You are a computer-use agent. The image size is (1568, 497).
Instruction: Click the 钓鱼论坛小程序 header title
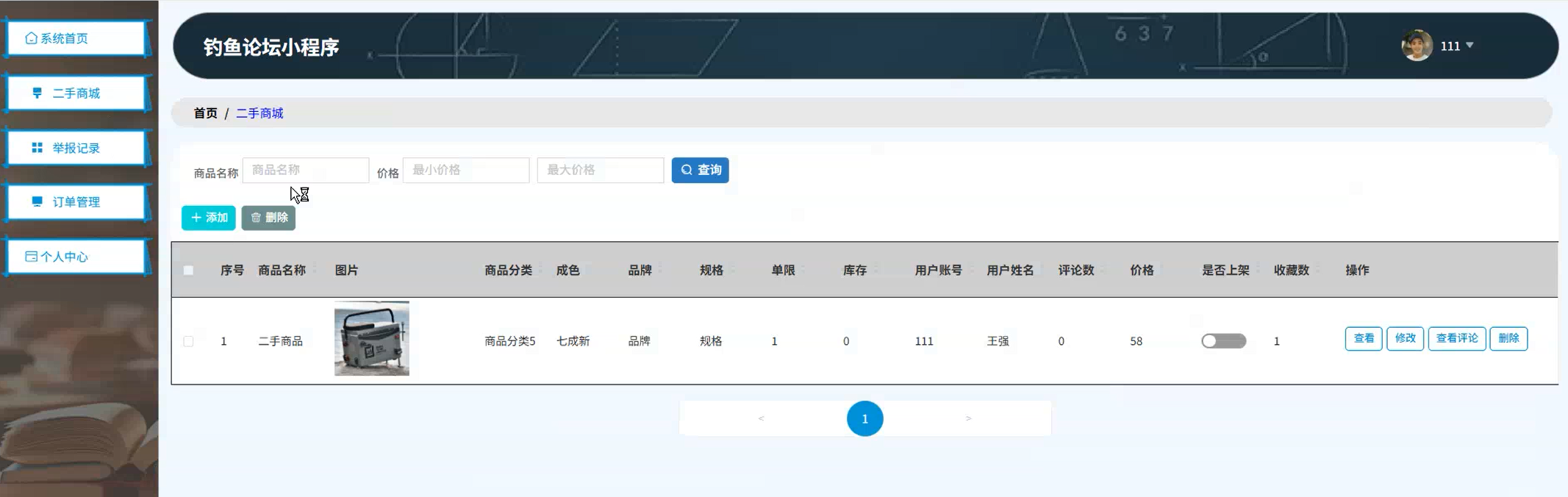coord(271,47)
